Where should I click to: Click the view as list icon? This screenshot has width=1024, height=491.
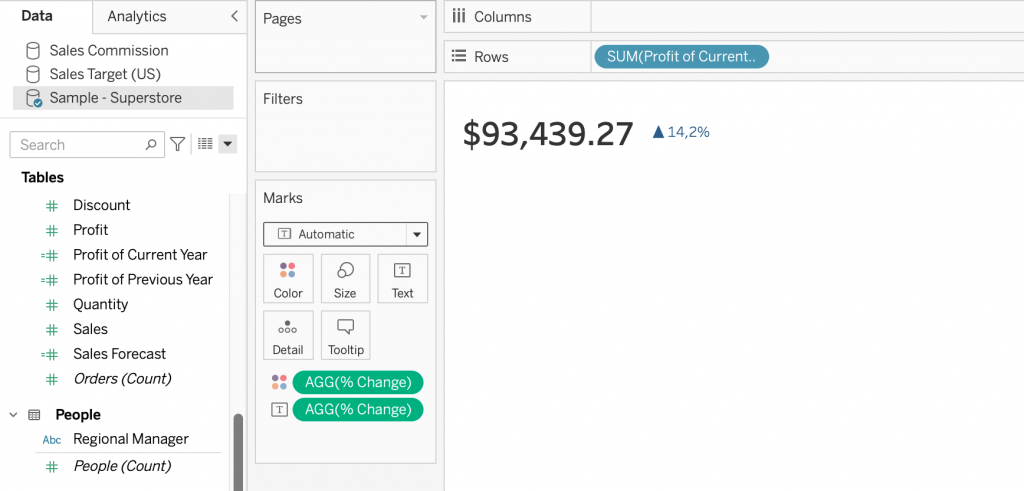(x=205, y=144)
